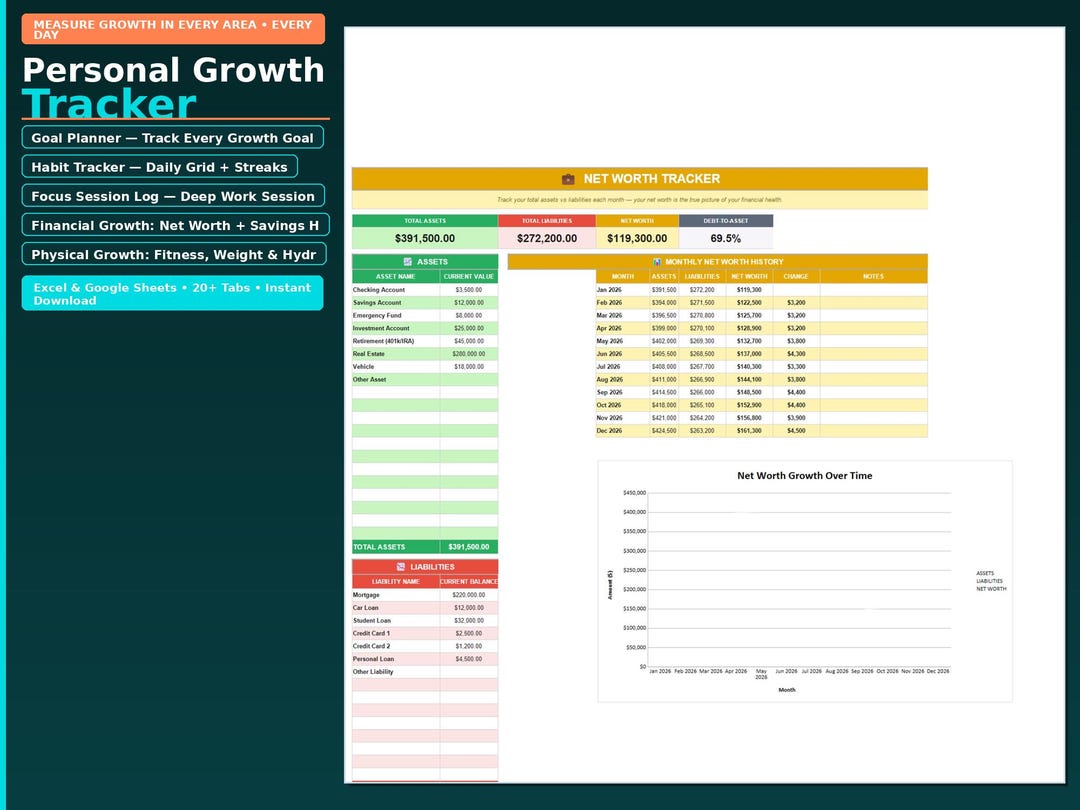Select the Jan 2026 history row

coord(761,290)
